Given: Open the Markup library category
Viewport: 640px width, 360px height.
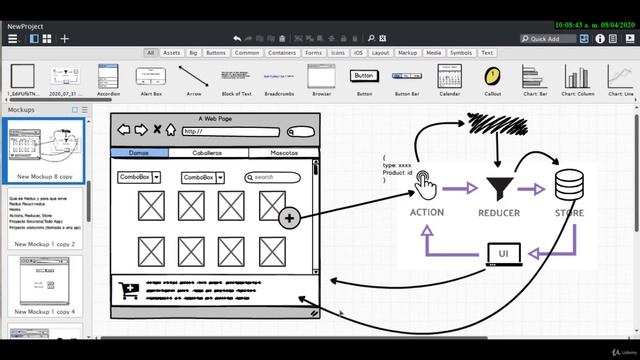Looking at the screenshot, I should pos(407,53).
